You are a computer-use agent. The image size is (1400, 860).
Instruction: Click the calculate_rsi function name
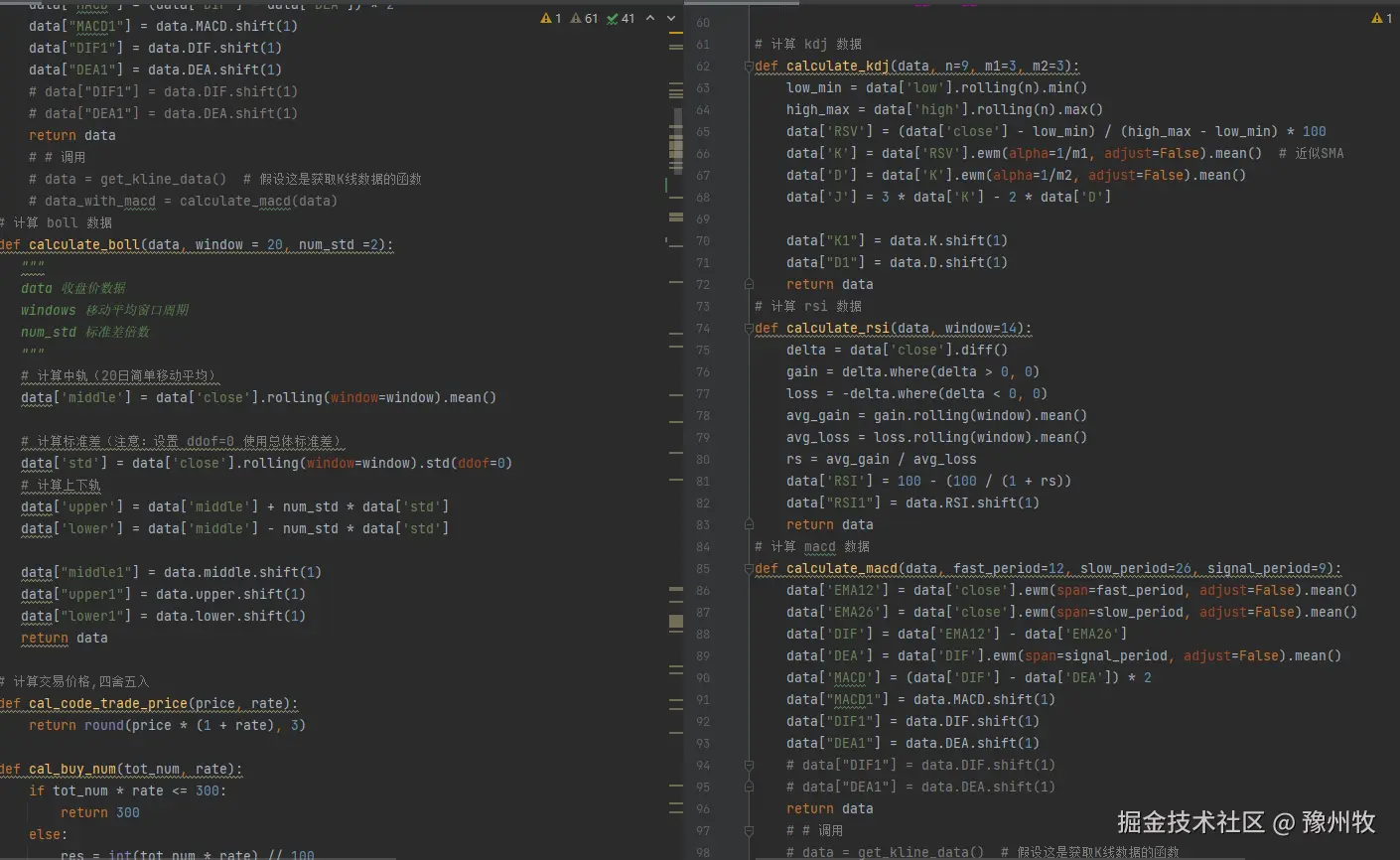[838, 329]
